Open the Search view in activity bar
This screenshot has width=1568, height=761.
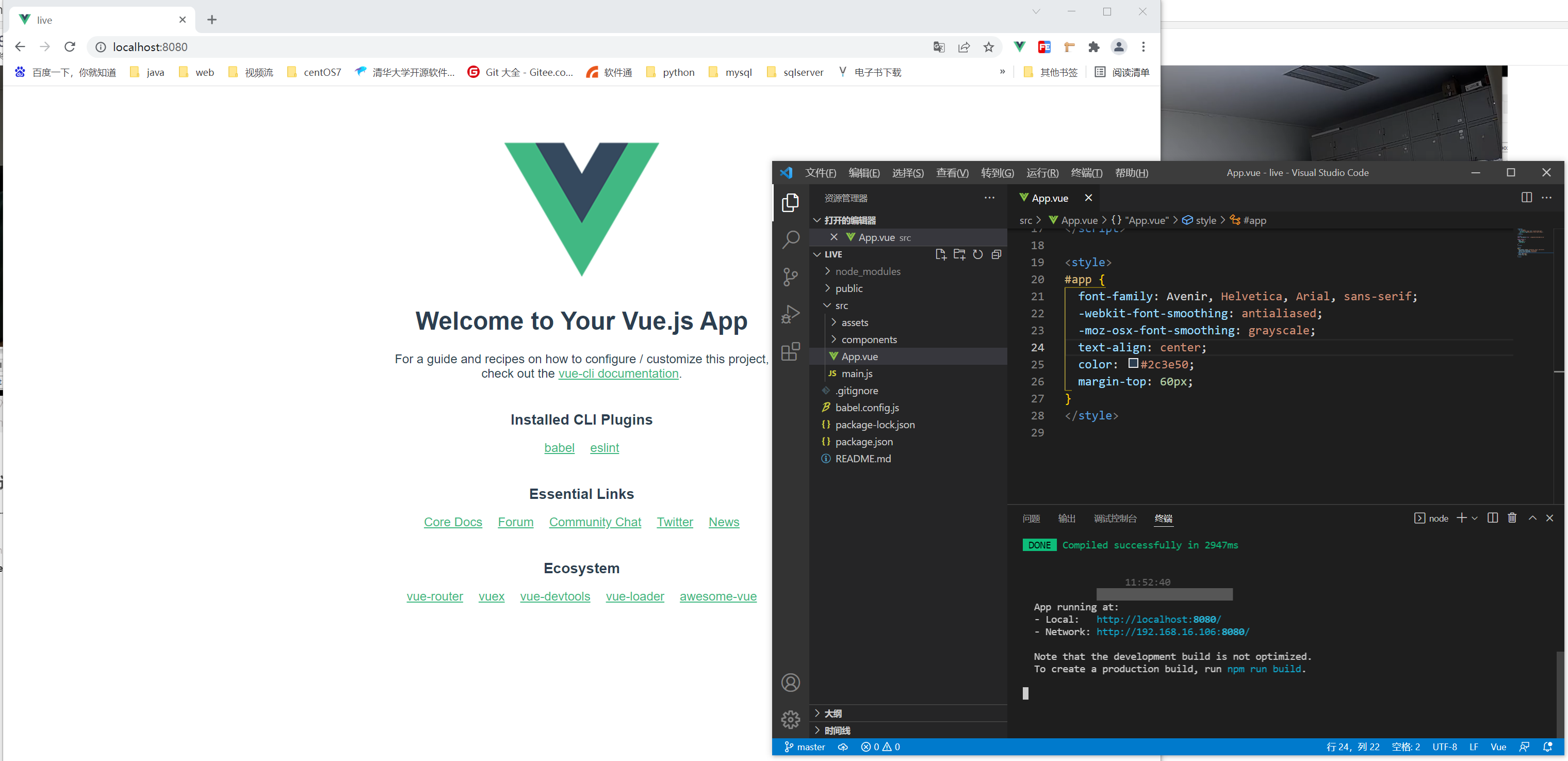[x=790, y=240]
